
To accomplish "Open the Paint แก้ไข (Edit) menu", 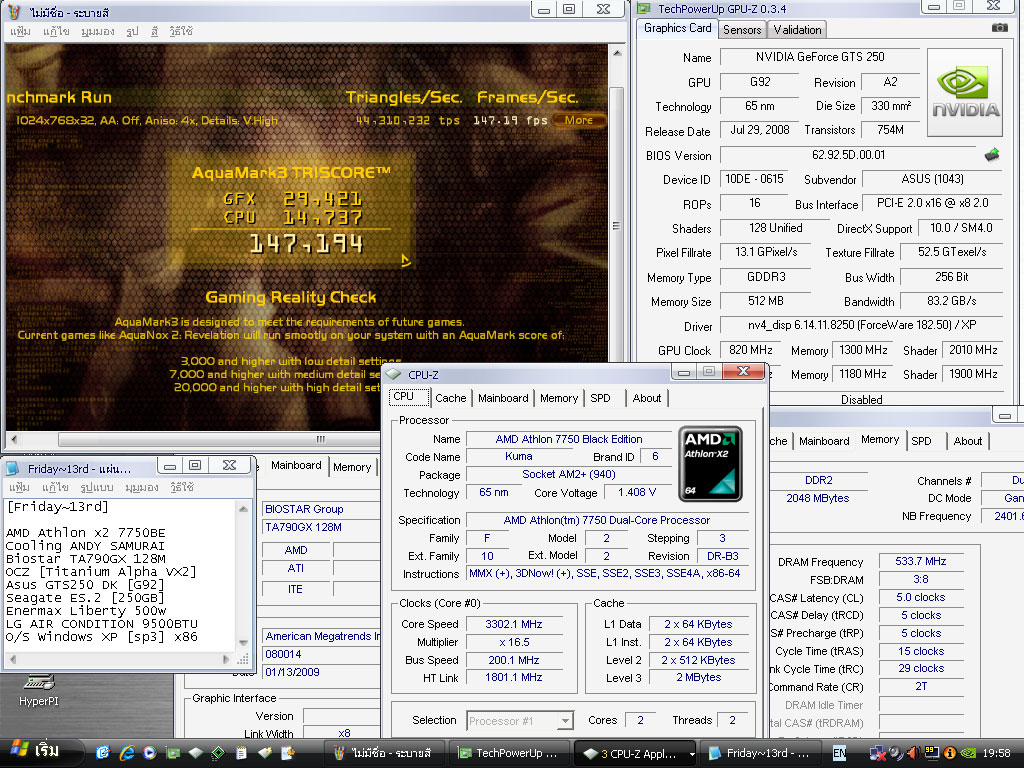I will pyautogui.click(x=56, y=31).
